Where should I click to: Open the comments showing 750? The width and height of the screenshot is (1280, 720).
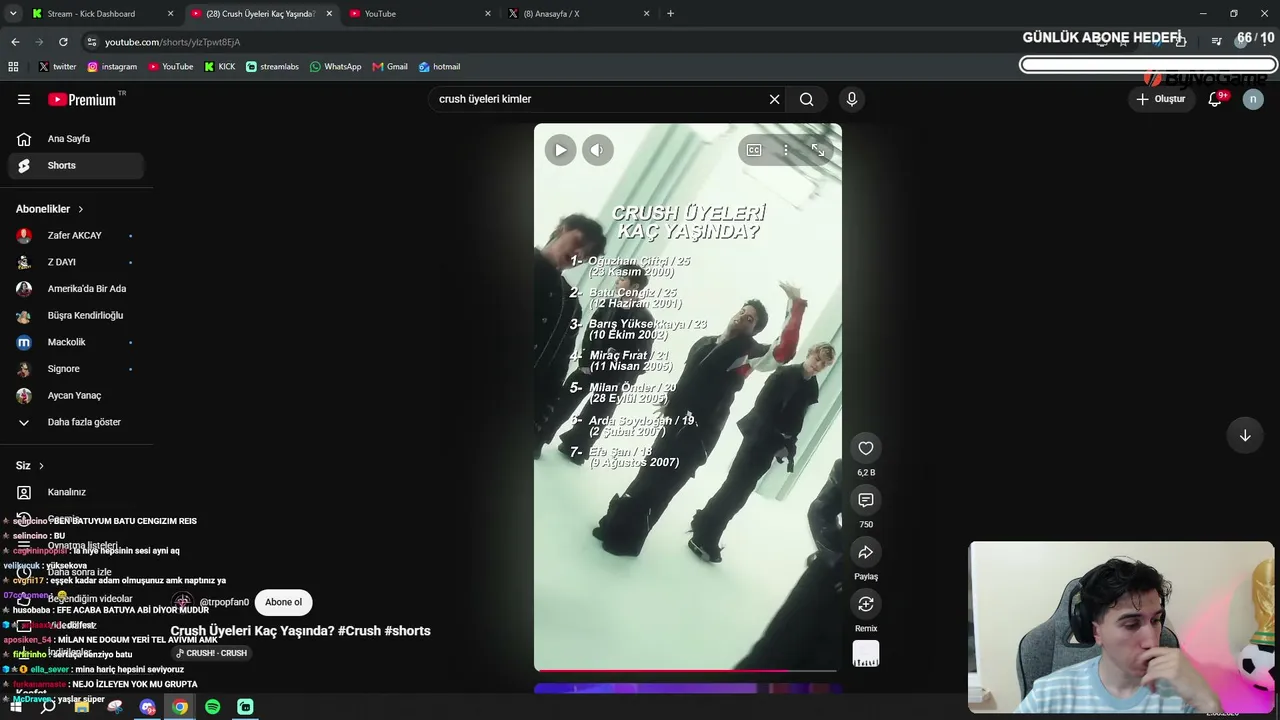pyautogui.click(x=866, y=500)
